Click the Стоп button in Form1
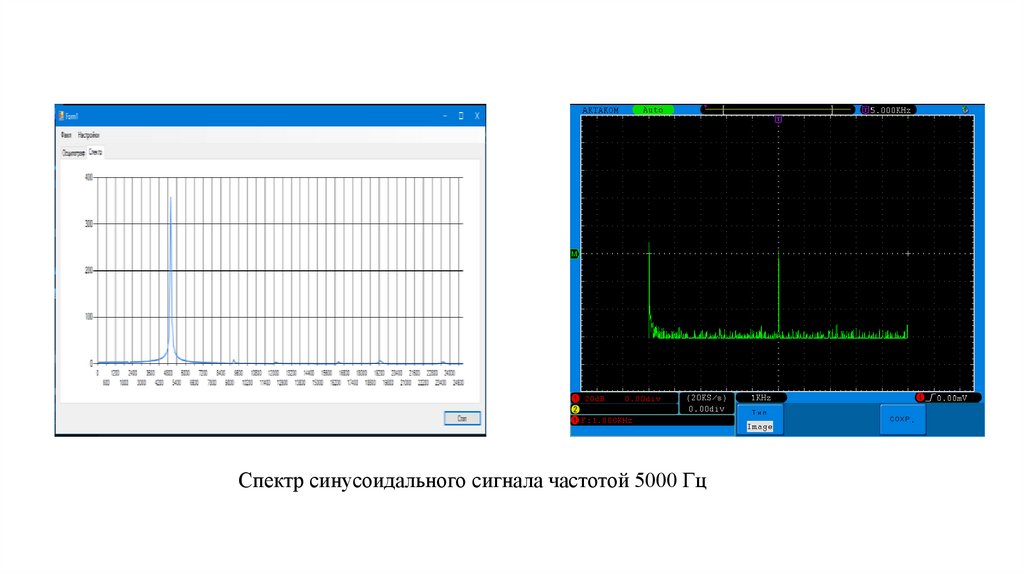The width and height of the screenshot is (1024, 574). point(462,418)
